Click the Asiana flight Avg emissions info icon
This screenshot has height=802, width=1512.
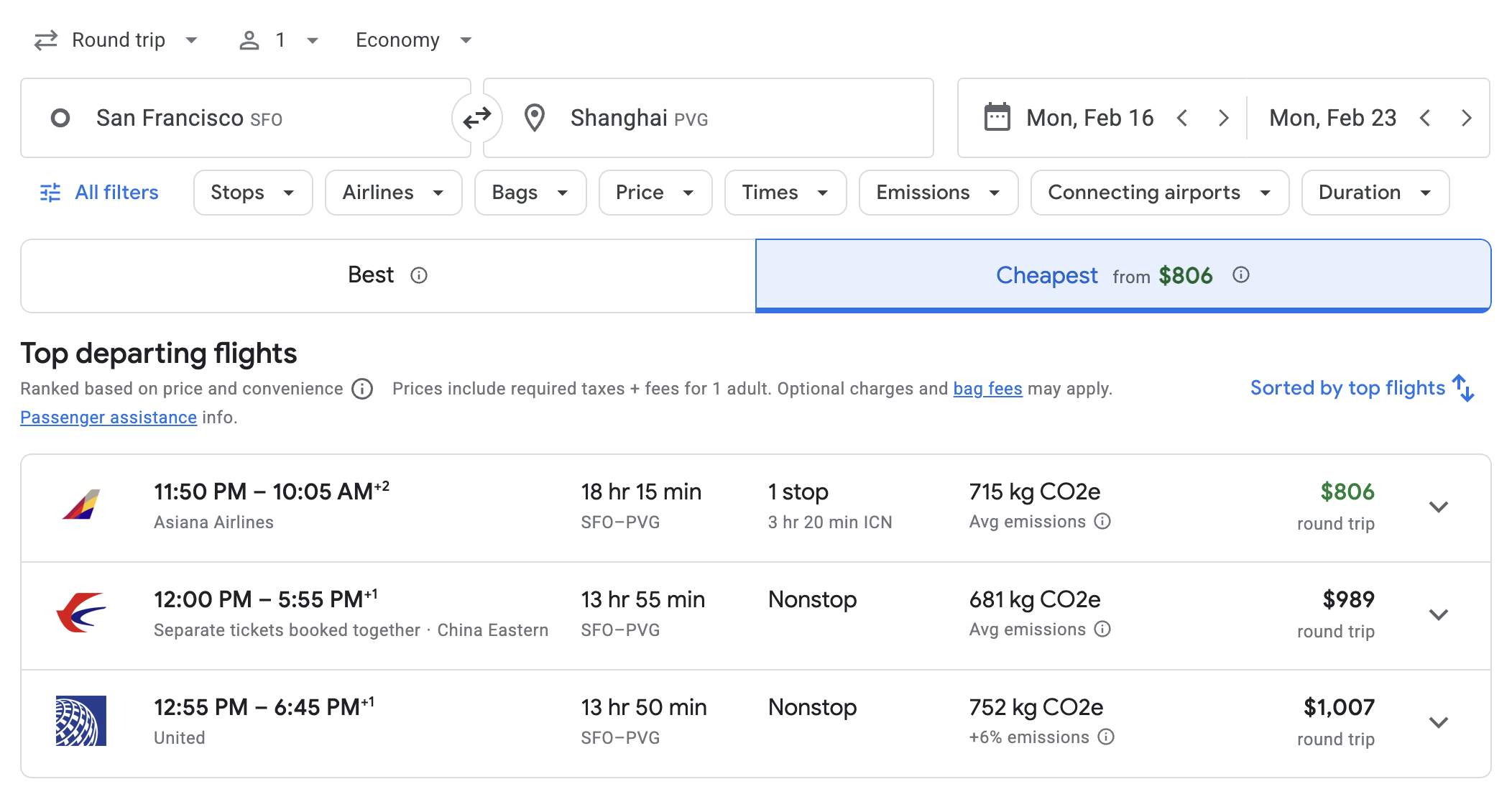[1102, 522]
